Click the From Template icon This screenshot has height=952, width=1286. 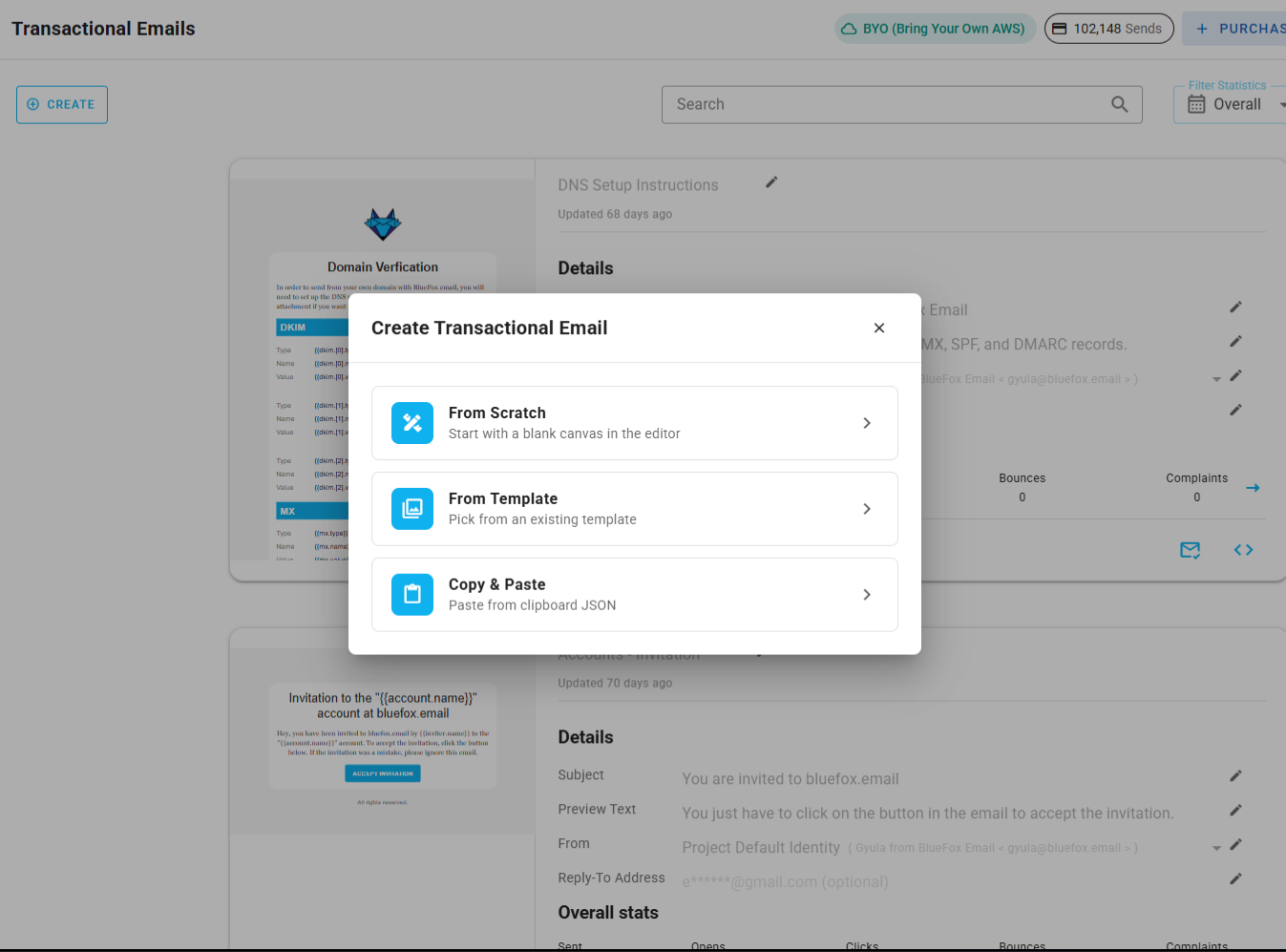click(x=411, y=508)
